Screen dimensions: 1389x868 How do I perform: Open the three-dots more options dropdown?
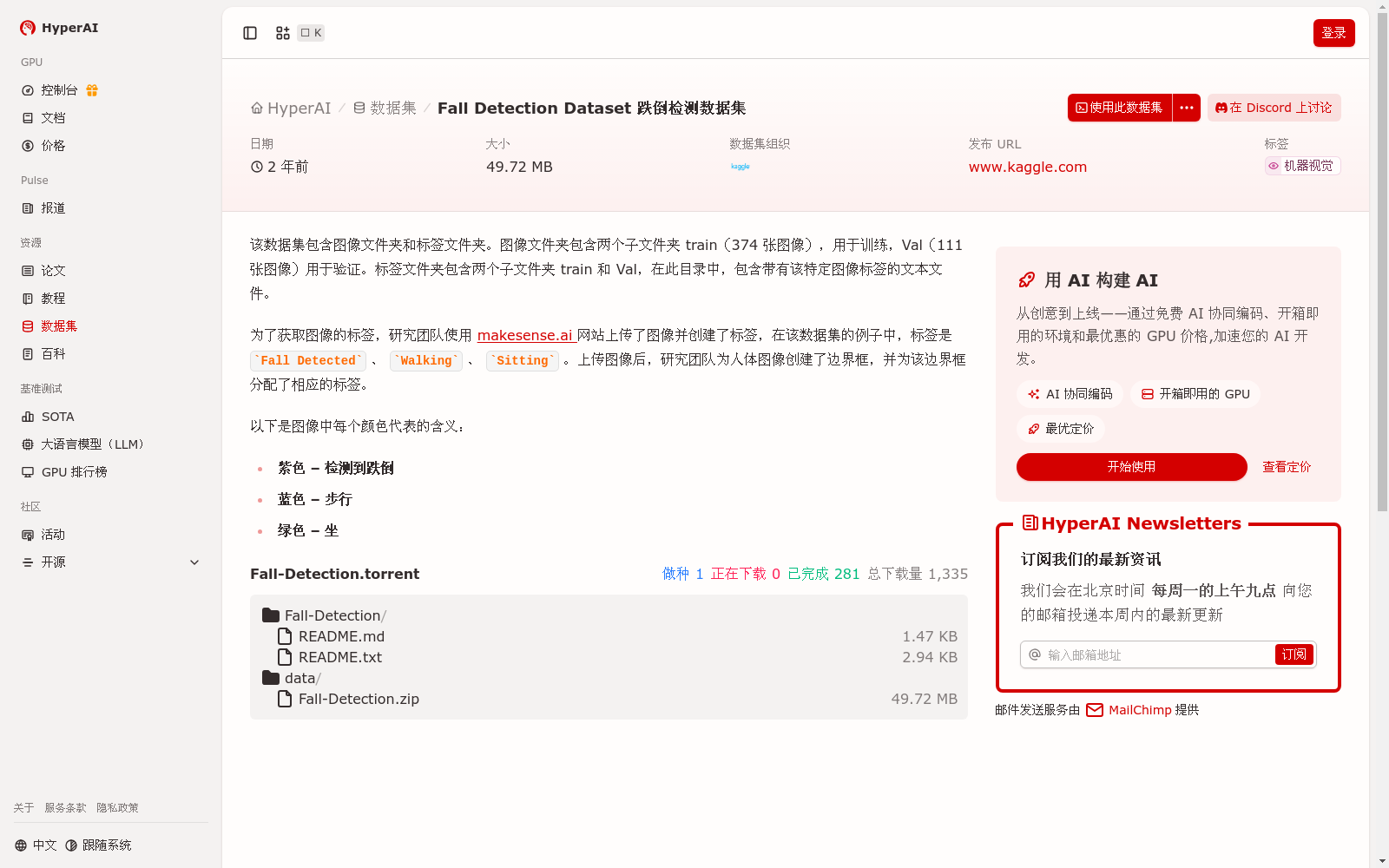[x=1187, y=108]
